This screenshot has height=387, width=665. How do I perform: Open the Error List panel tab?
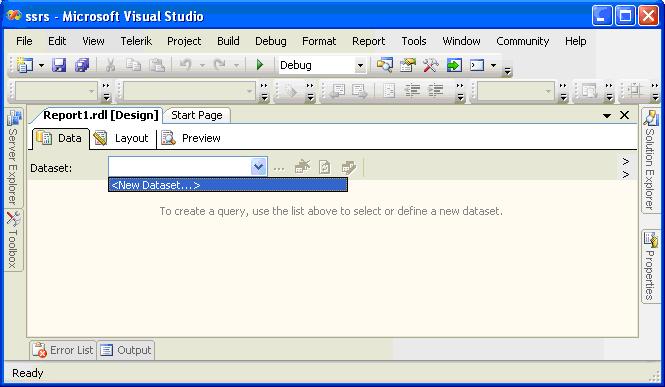tap(63, 350)
